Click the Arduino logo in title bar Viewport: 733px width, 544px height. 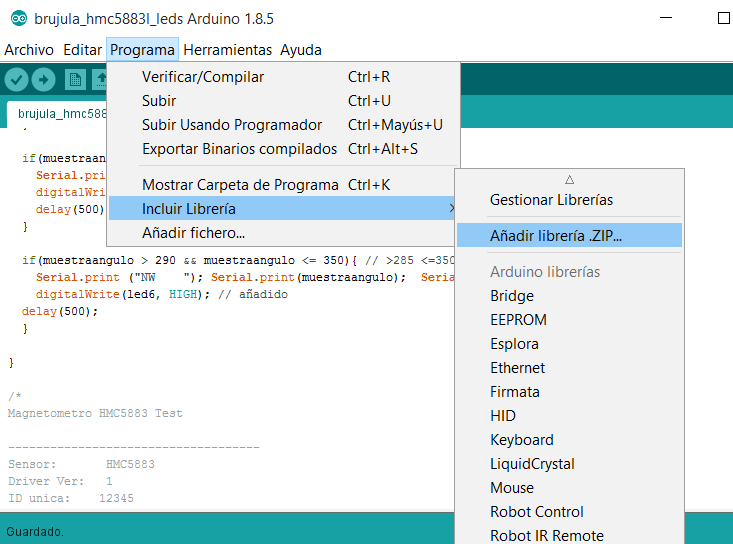click(x=17, y=18)
